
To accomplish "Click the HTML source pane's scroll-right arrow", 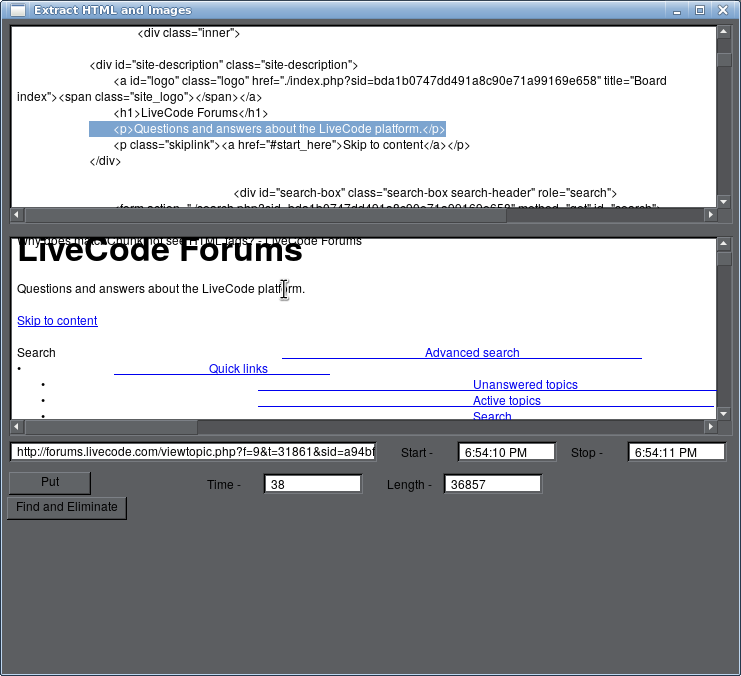I will (710, 214).
